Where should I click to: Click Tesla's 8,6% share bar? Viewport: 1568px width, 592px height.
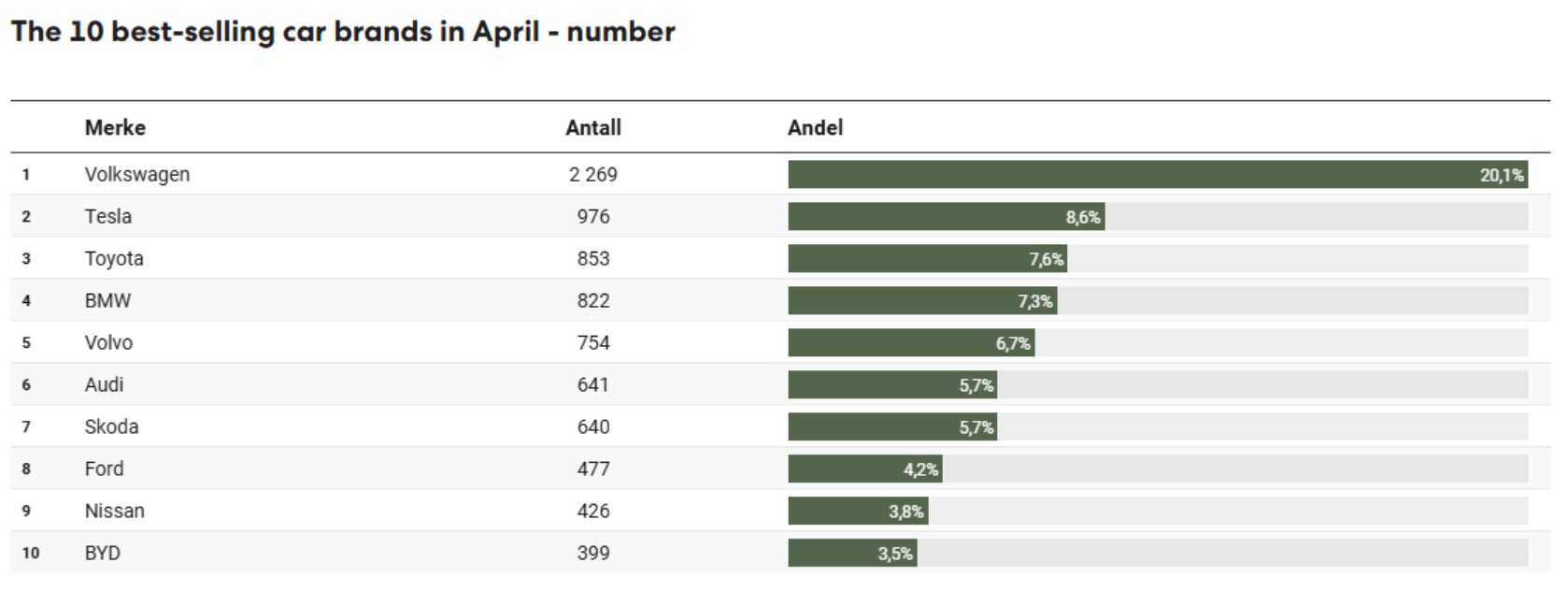945,217
